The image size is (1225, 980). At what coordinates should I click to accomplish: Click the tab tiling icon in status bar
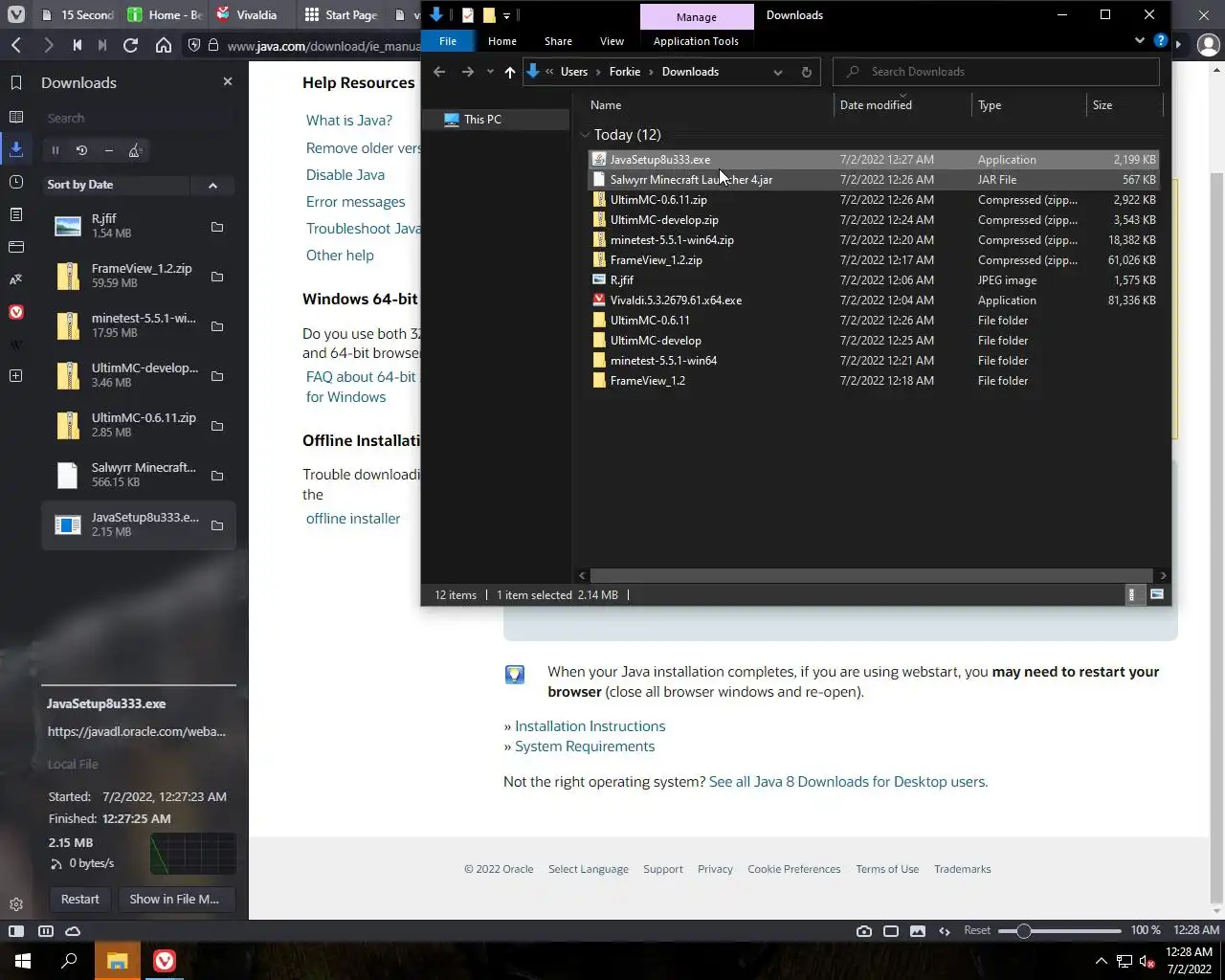pyautogui.click(x=45, y=931)
